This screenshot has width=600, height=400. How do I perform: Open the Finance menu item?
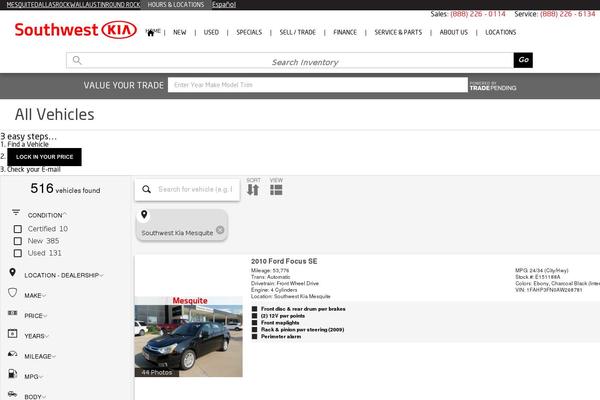coord(345,33)
